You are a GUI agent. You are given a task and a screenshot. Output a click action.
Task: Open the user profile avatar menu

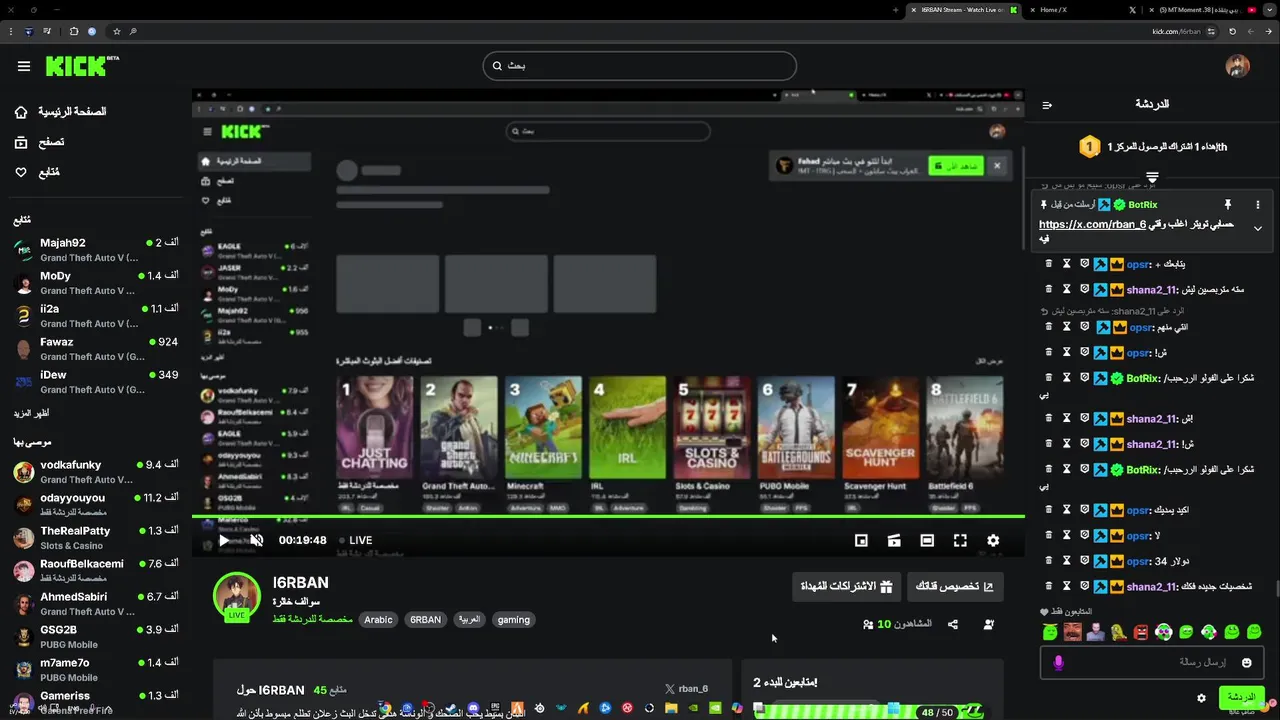coord(1238,66)
